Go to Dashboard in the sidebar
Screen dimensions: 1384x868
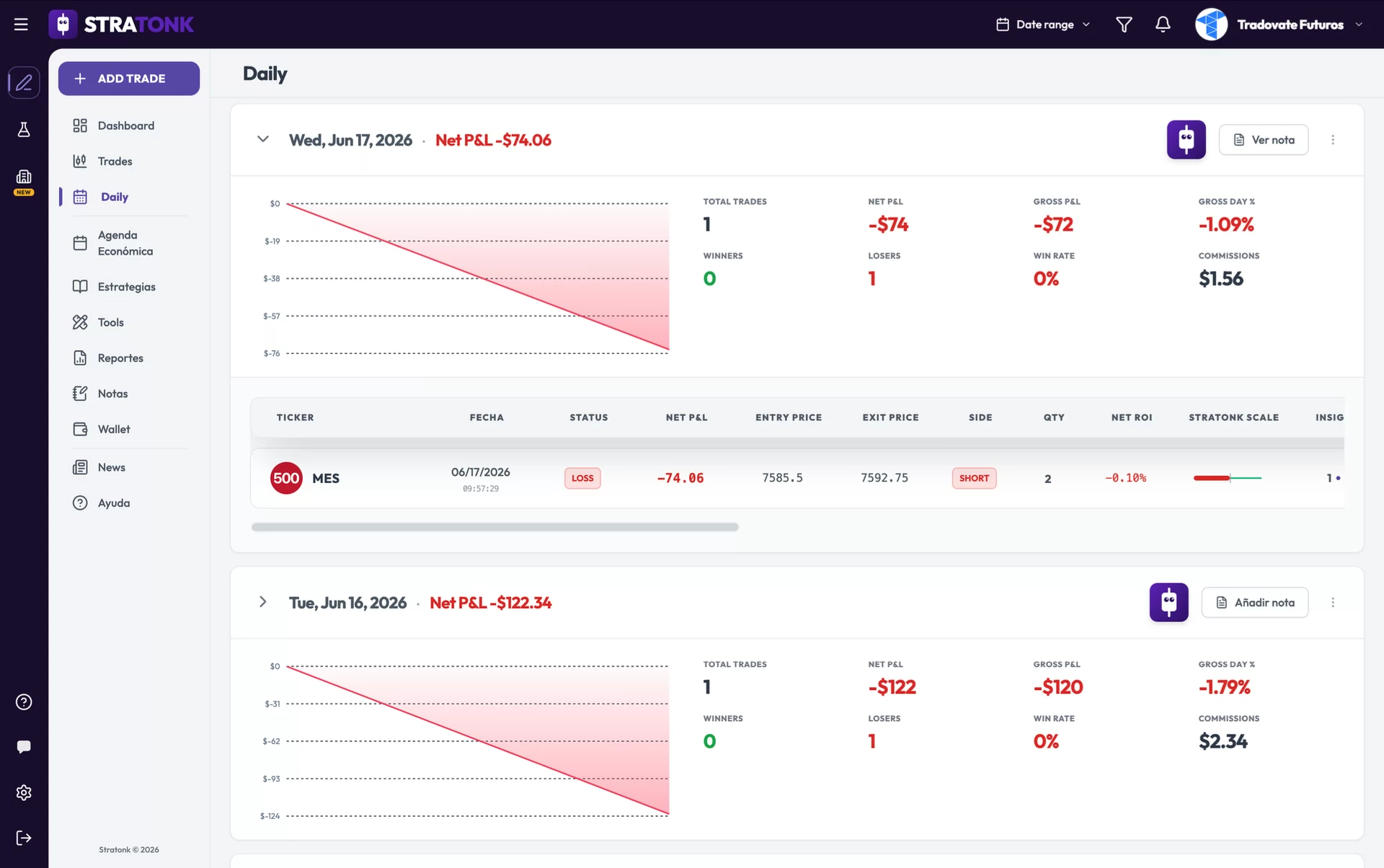(126, 125)
